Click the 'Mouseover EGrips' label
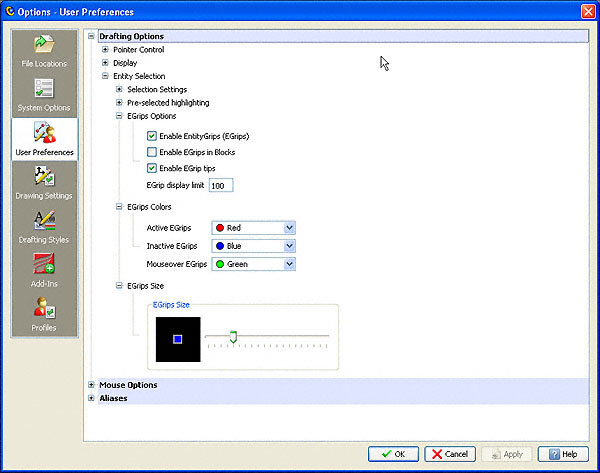The image size is (600, 473). point(177,264)
